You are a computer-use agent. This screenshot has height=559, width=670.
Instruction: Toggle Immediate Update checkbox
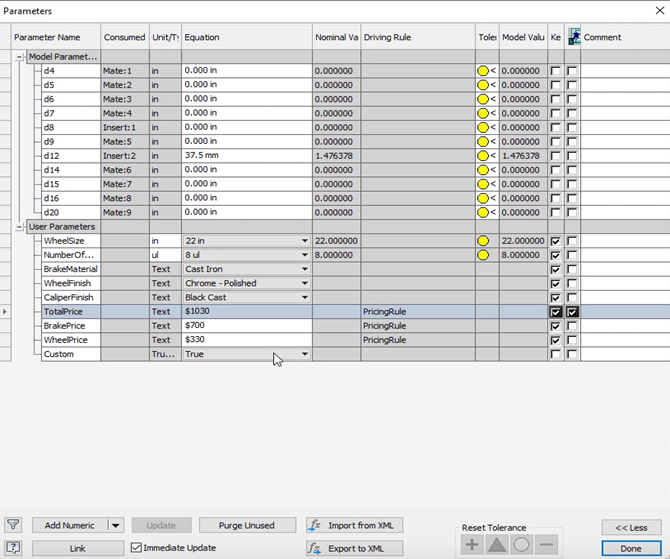point(136,547)
